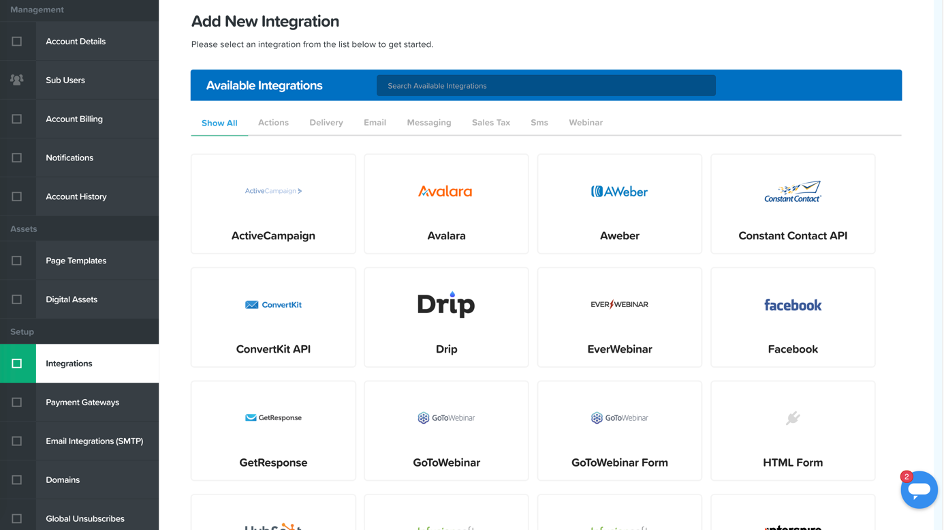The height and width of the screenshot is (531, 945).
Task: Select the Drip card label
Action: [x=446, y=349]
